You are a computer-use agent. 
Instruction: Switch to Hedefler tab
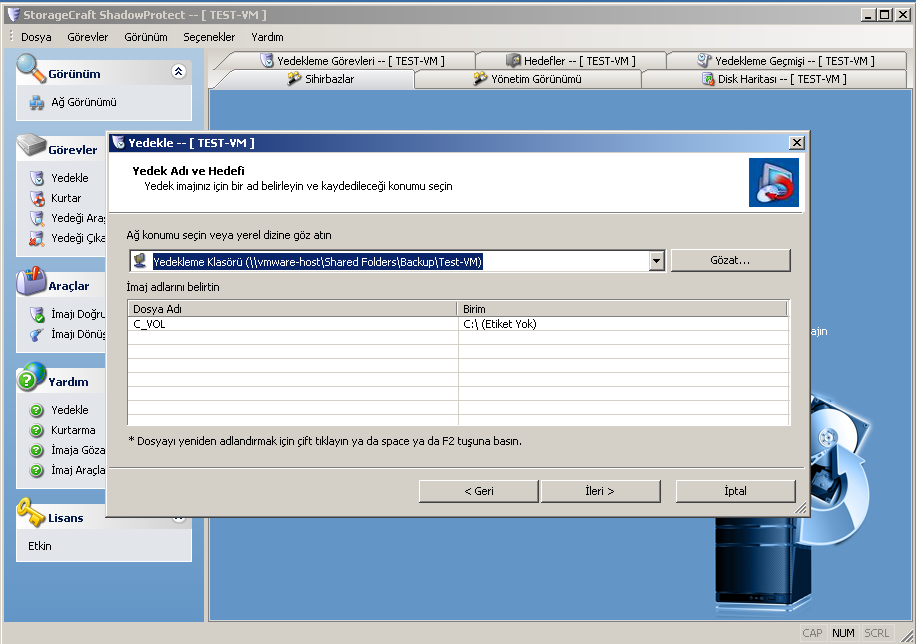(x=571, y=61)
